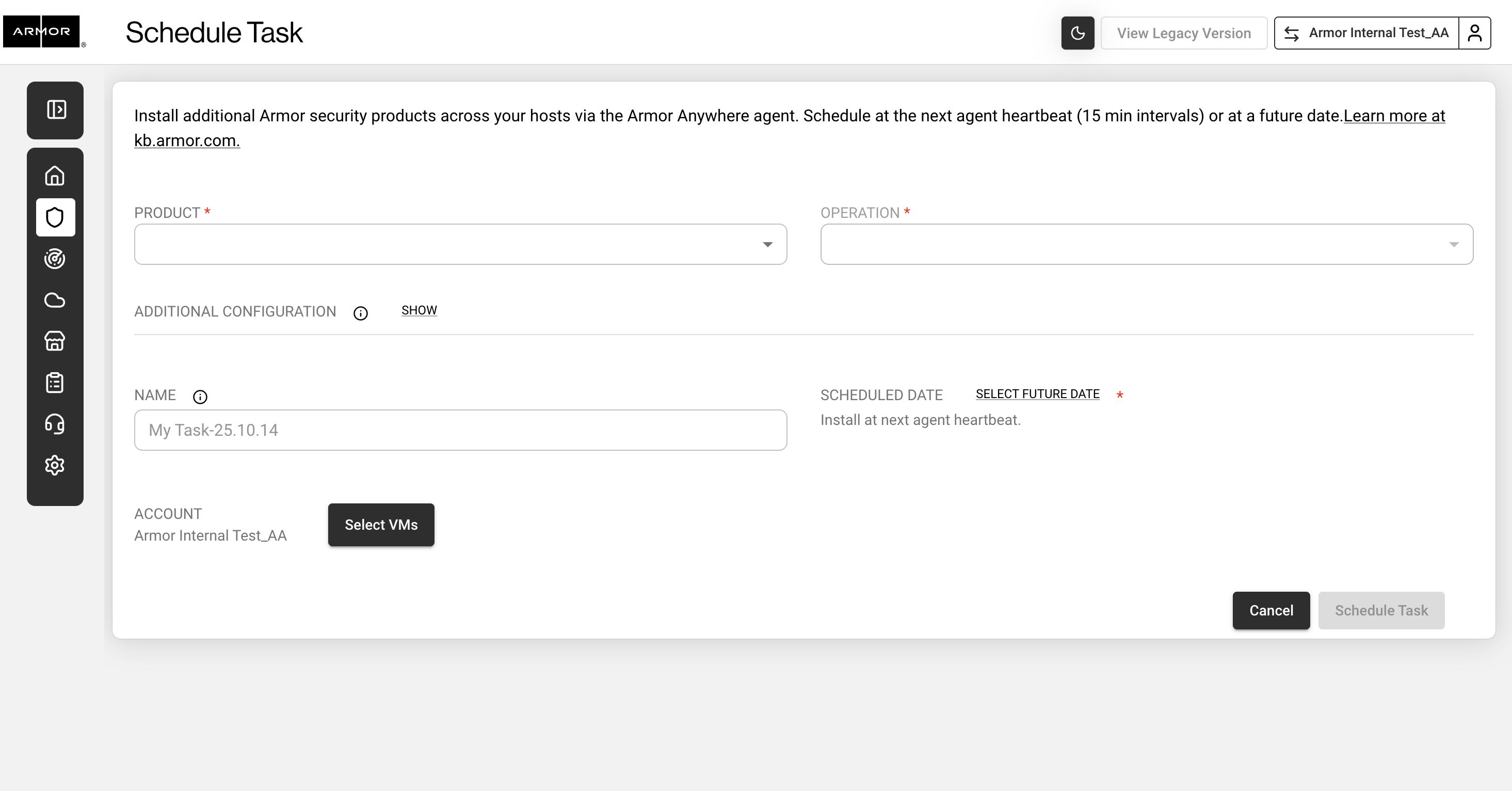Show additional configuration options
The height and width of the screenshot is (791, 1512).
(x=419, y=310)
